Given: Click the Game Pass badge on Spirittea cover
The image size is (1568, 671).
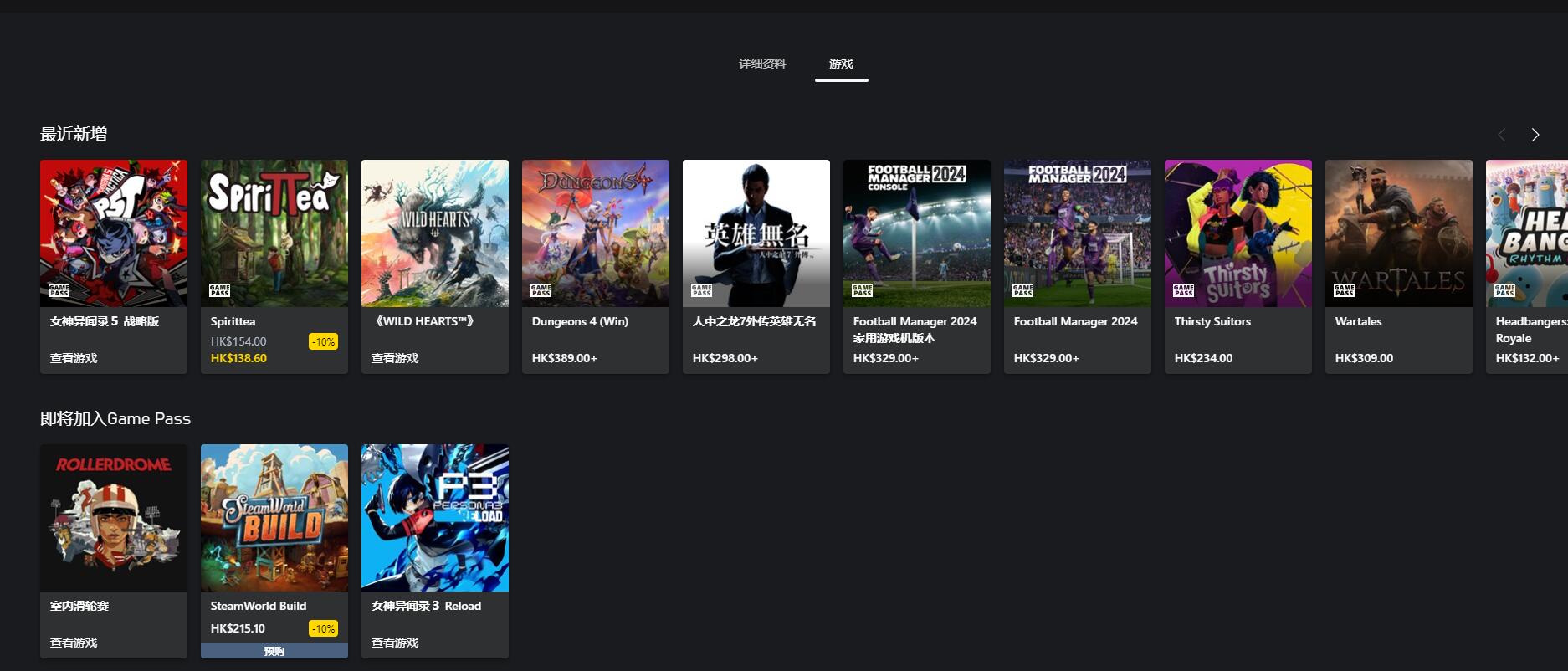Looking at the screenshot, I should point(219,290).
